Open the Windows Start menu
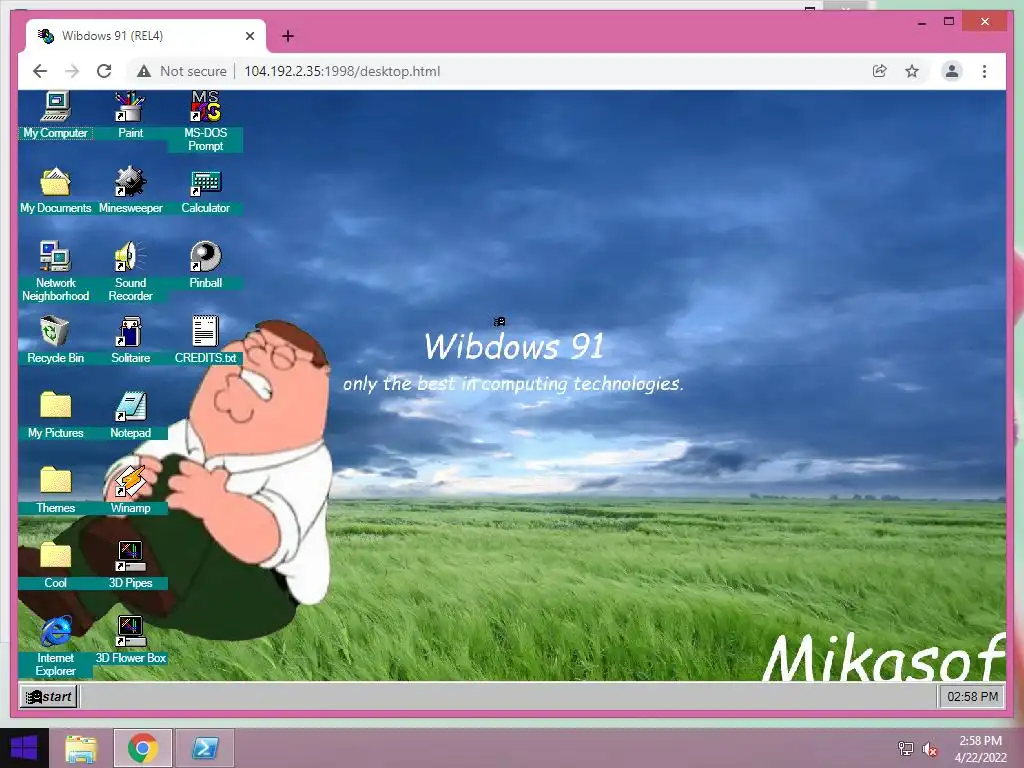 click(x=24, y=748)
